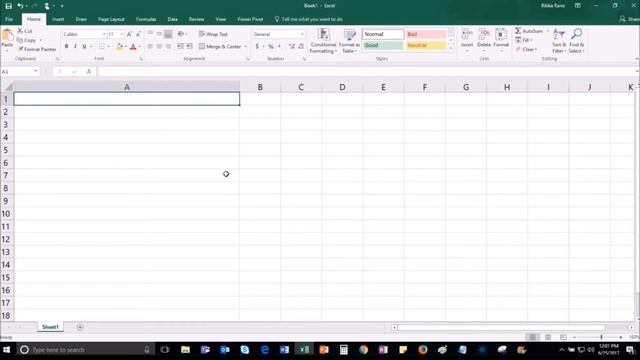This screenshot has width=640, height=360.
Task: Select column B header
Action: tap(260, 87)
